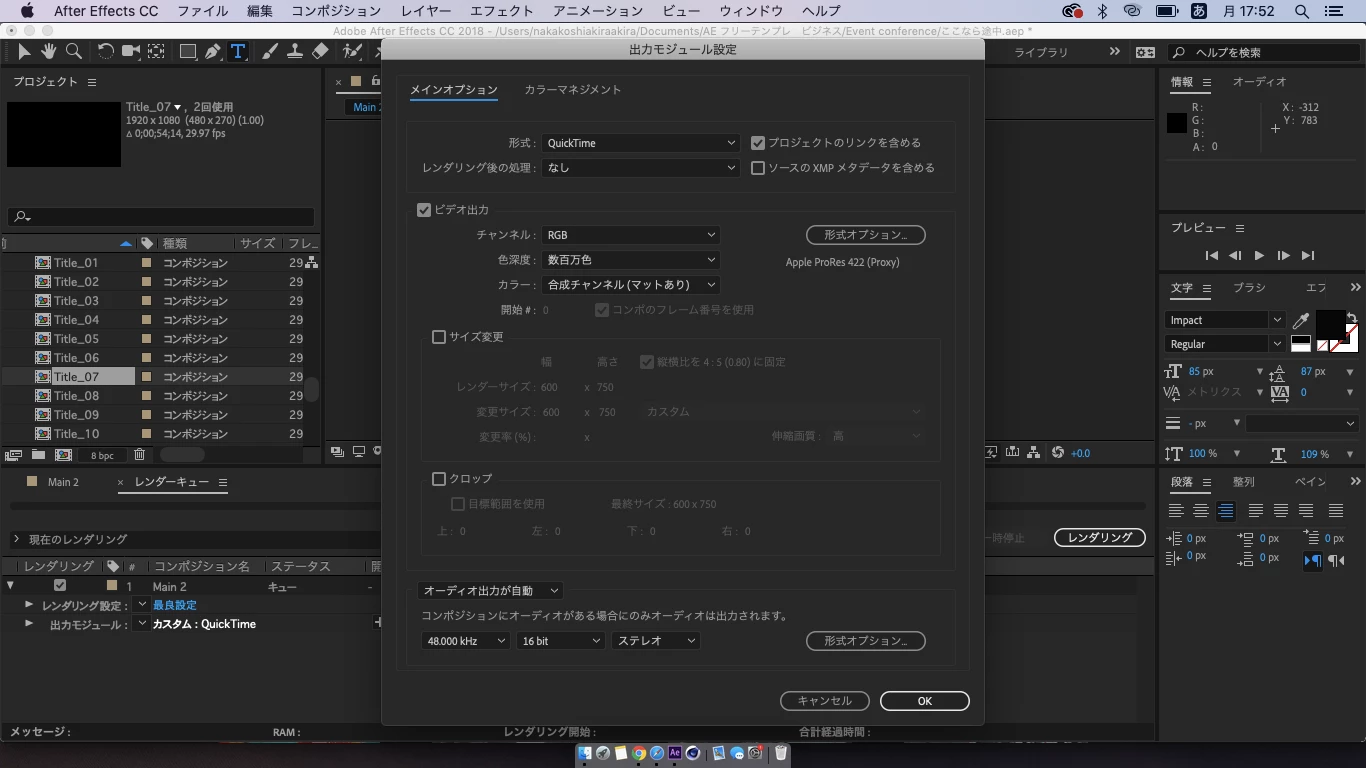Open the カラー 合成チャンネル dropdown

631,285
